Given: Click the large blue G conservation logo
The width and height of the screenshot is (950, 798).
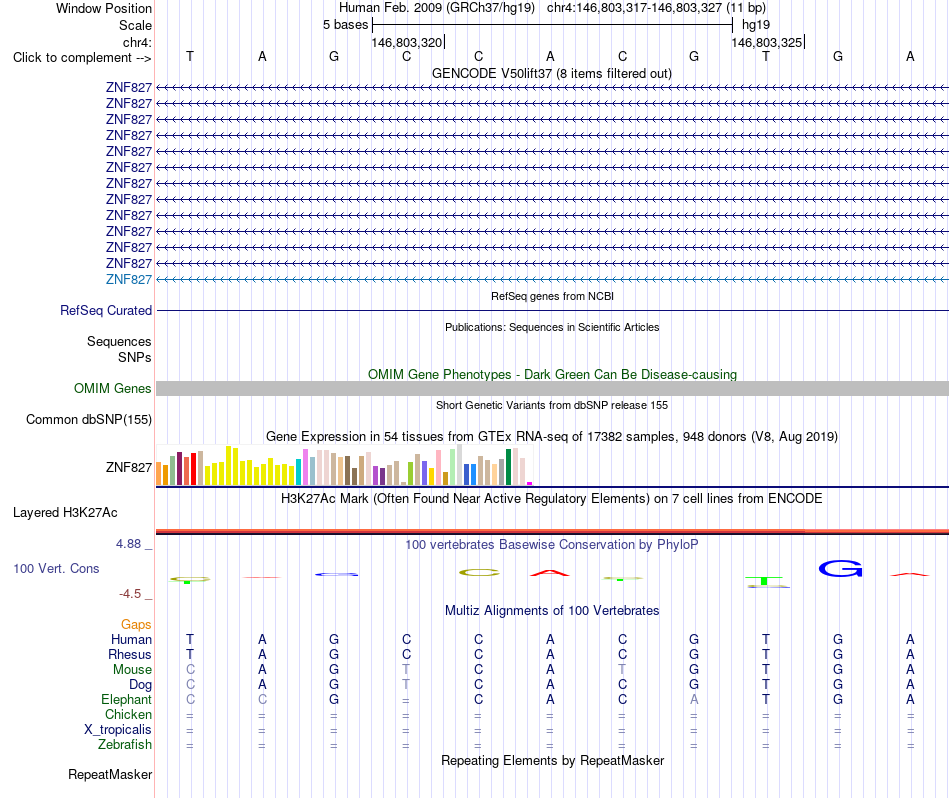Looking at the screenshot, I should click(x=840, y=568).
